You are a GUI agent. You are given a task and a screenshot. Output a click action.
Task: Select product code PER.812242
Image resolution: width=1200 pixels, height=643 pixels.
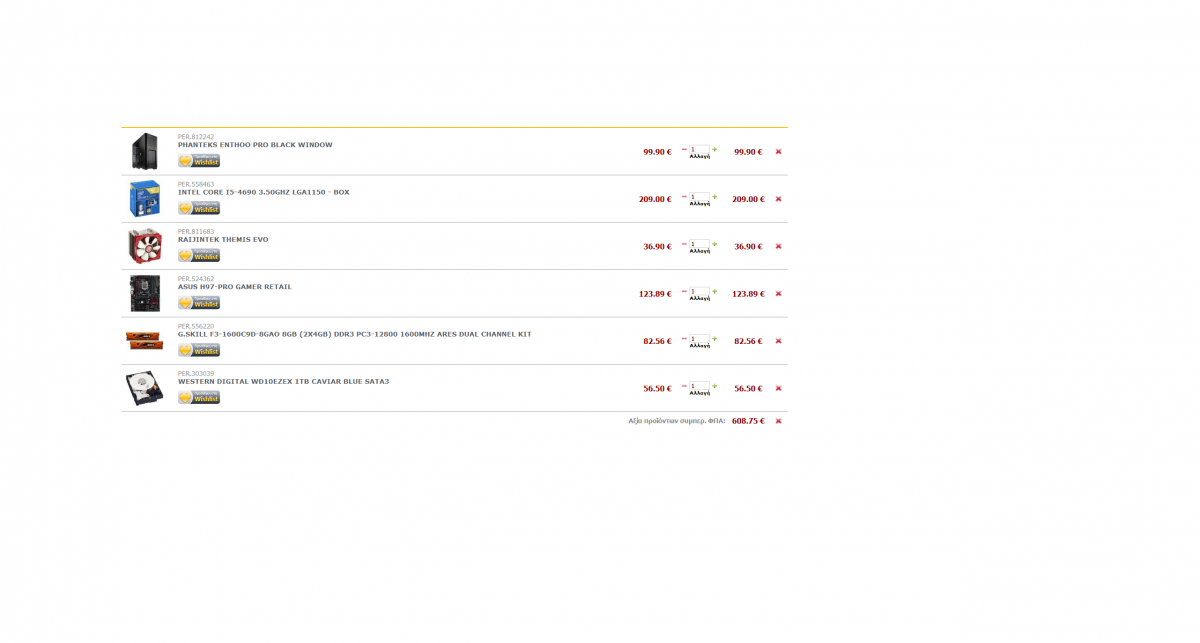(196, 137)
